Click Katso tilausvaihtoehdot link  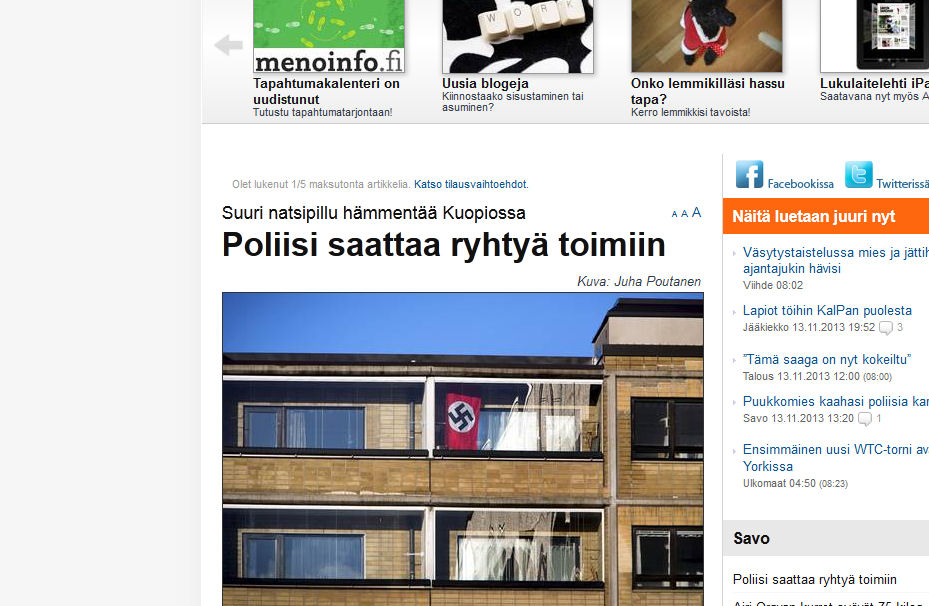point(471,184)
